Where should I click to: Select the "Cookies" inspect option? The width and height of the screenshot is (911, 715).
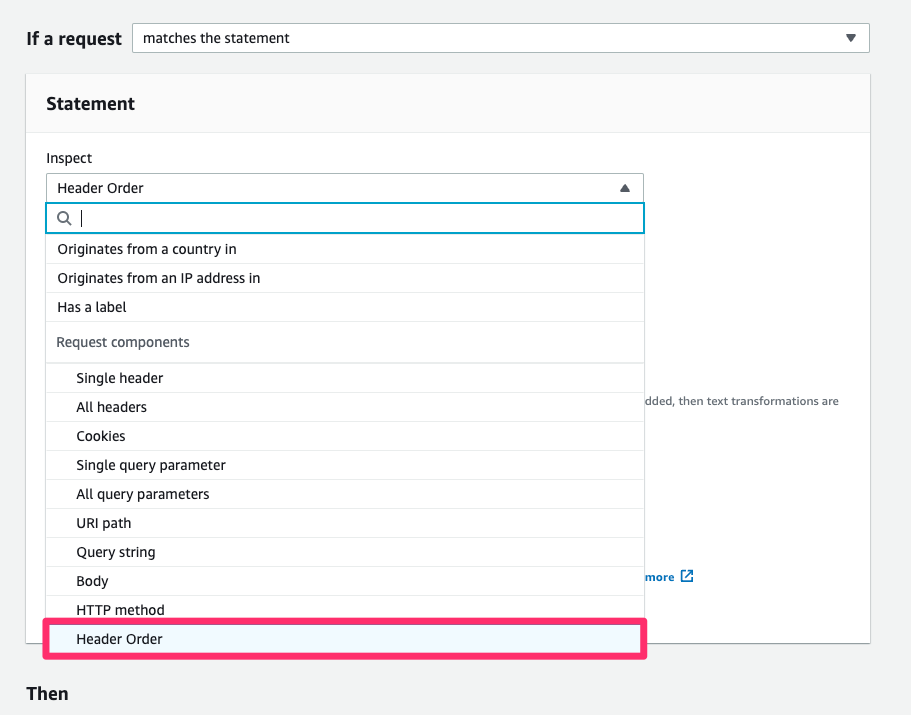tap(101, 435)
